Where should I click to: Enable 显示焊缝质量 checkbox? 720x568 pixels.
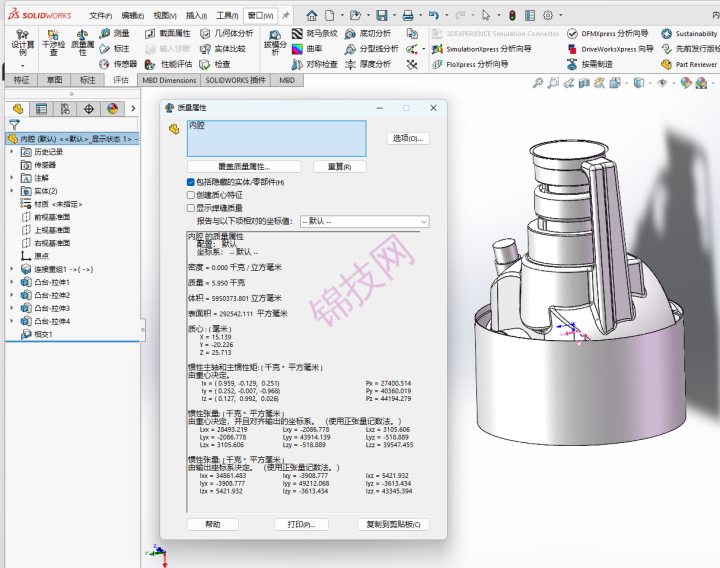pos(191,208)
